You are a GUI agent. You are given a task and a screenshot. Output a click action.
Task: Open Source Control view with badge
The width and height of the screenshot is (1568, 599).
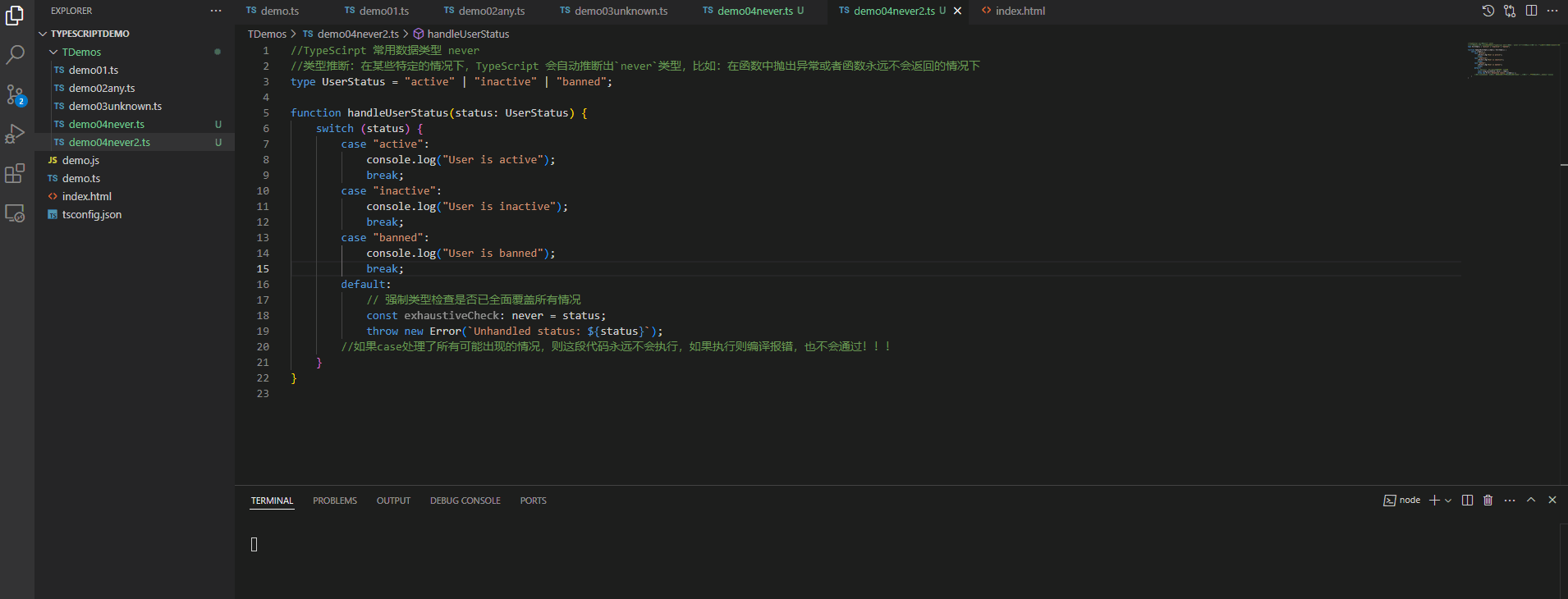click(15, 94)
